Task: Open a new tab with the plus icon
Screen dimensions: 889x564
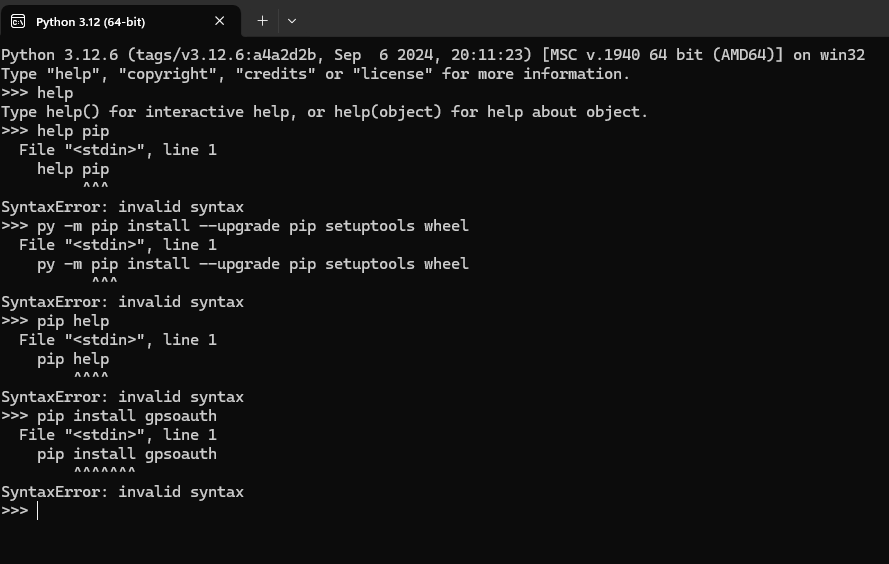Action: click(x=262, y=21)
